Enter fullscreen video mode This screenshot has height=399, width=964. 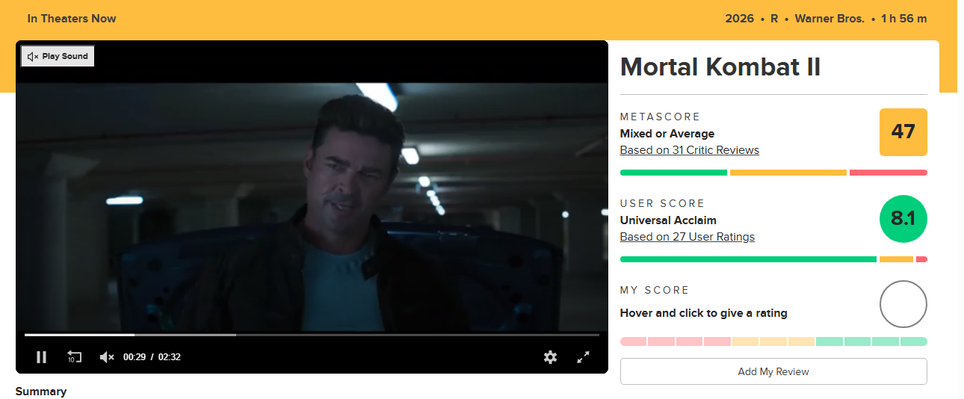coord(583,357)
